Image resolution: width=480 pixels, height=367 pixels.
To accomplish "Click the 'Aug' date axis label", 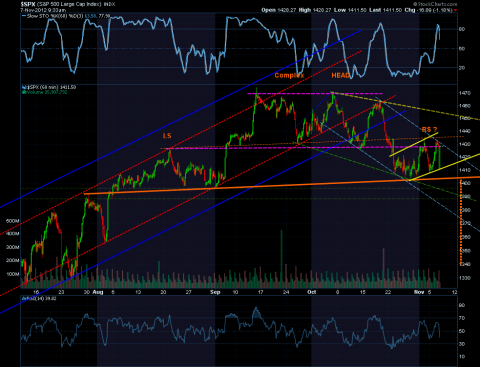I will tap(98, 292).
